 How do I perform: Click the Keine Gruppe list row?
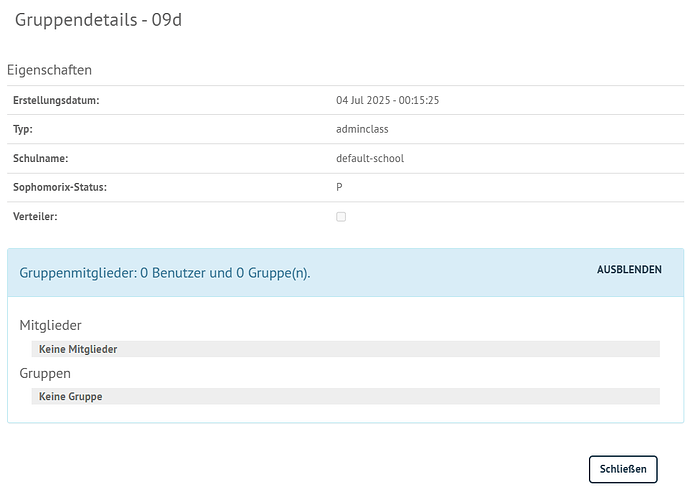(x=345, y=396)
